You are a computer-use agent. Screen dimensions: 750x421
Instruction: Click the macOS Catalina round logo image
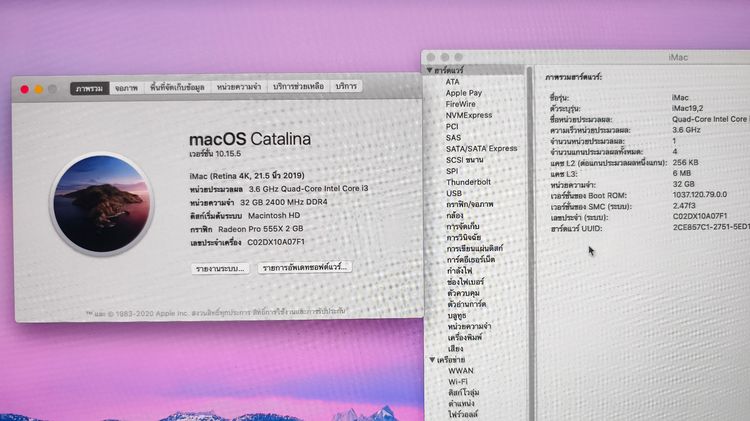[x=101, y=203]
